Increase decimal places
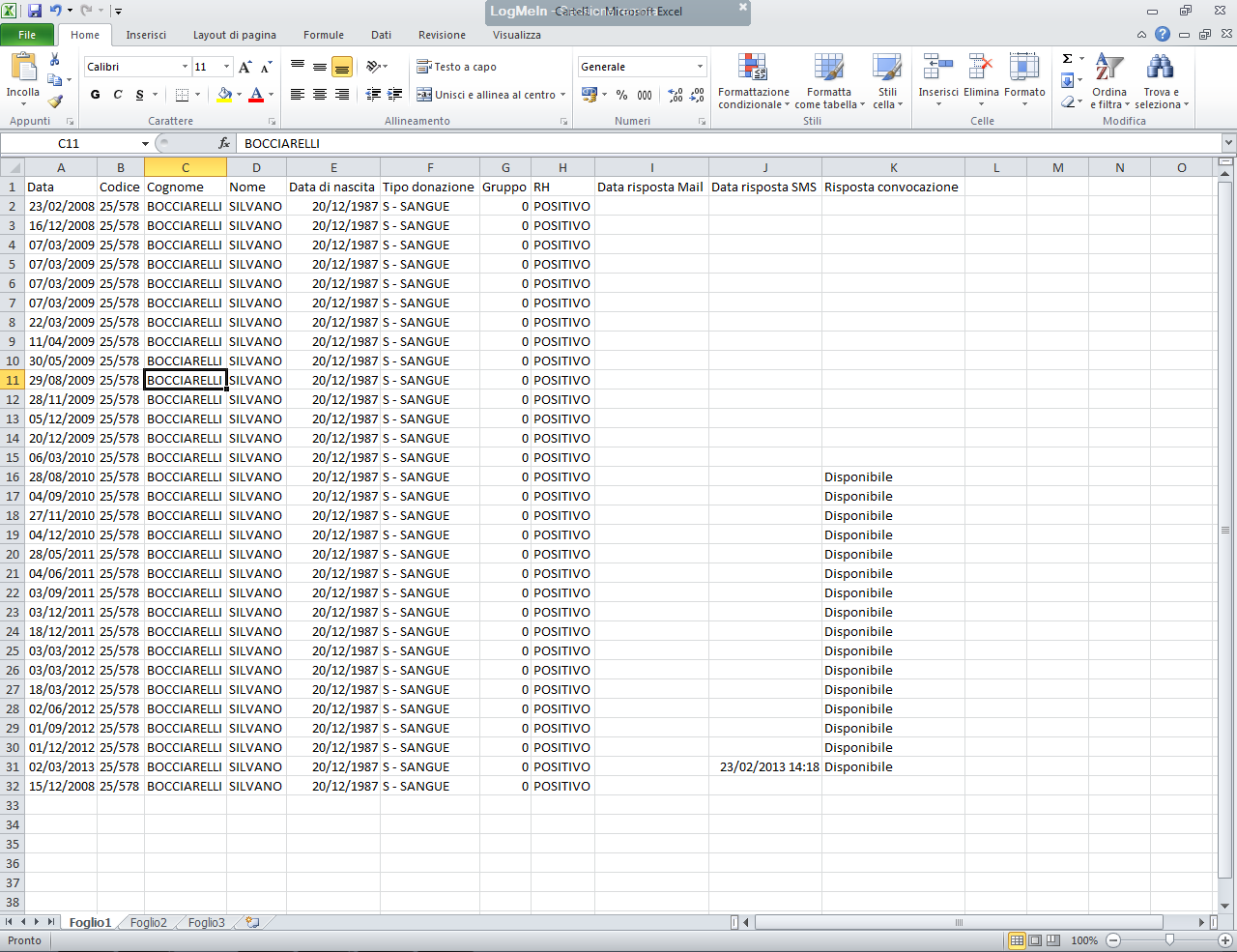The width and height of the screenshot is (1237, 952). pos(676,95)
